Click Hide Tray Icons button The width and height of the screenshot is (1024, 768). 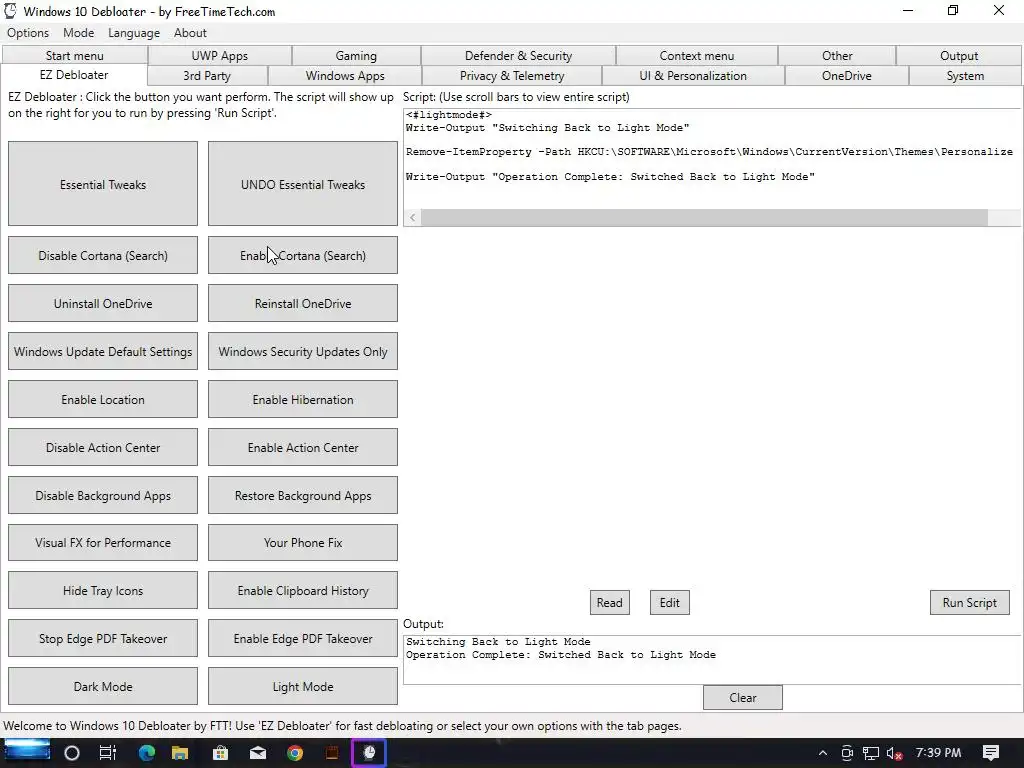tap(103, 590)
